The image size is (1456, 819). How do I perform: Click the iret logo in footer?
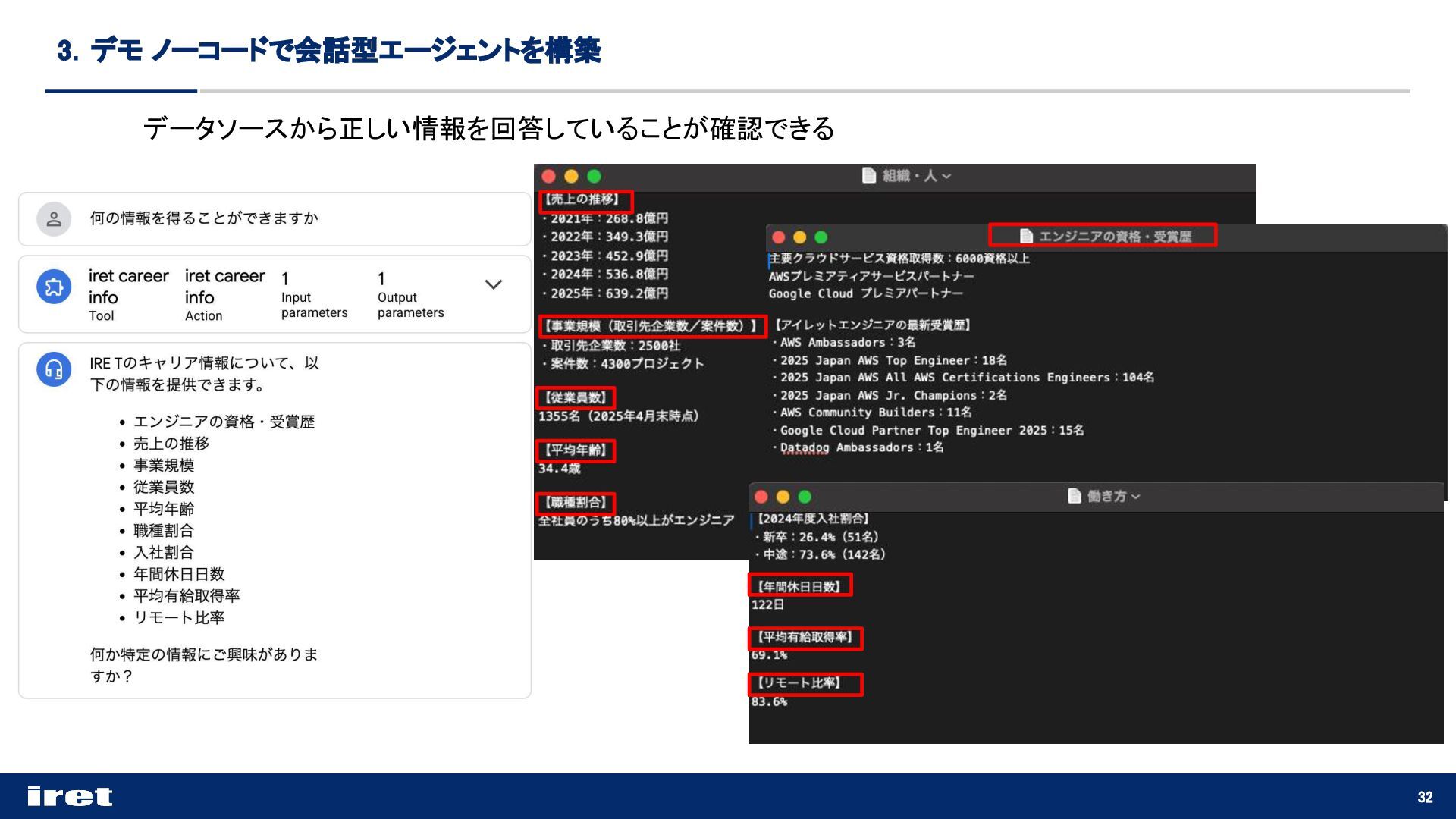pos(70,796)
